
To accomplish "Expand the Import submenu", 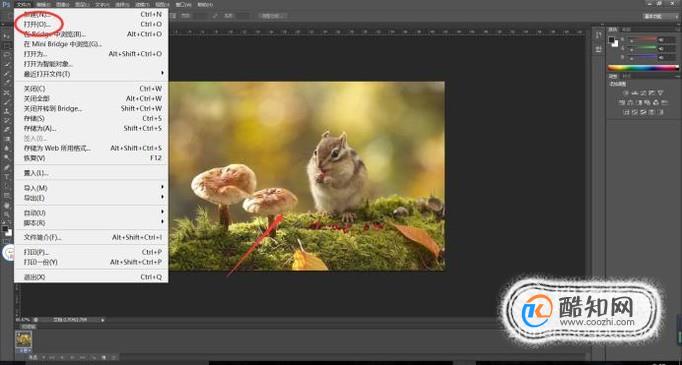I will tap(91, 188).
